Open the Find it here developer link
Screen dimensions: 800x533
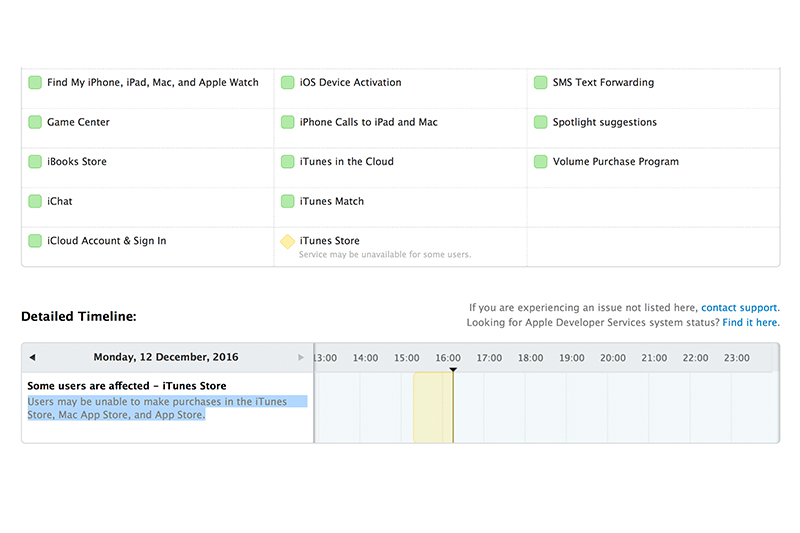pos(751,323)
